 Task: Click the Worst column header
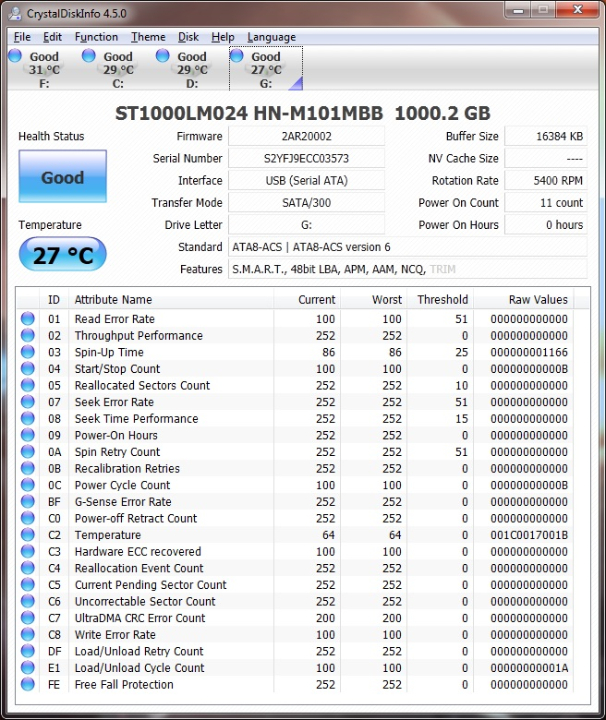click(373, 299)
